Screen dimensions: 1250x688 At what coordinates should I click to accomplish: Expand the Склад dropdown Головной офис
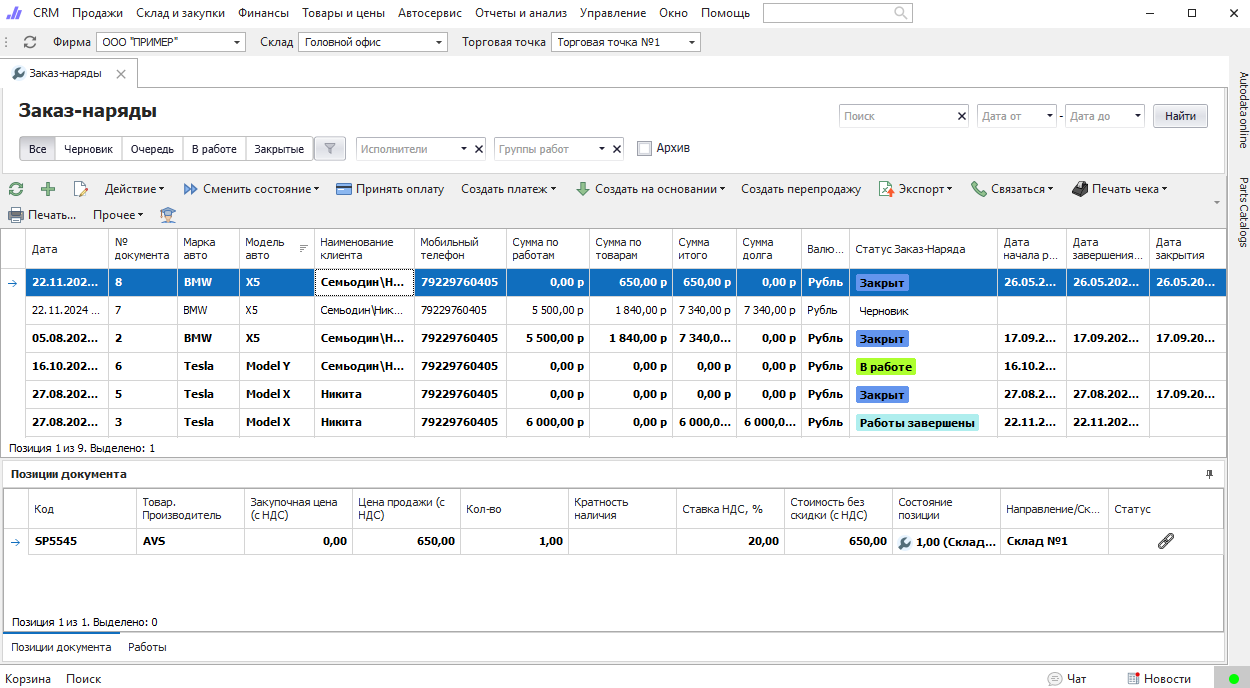point(440,43)
